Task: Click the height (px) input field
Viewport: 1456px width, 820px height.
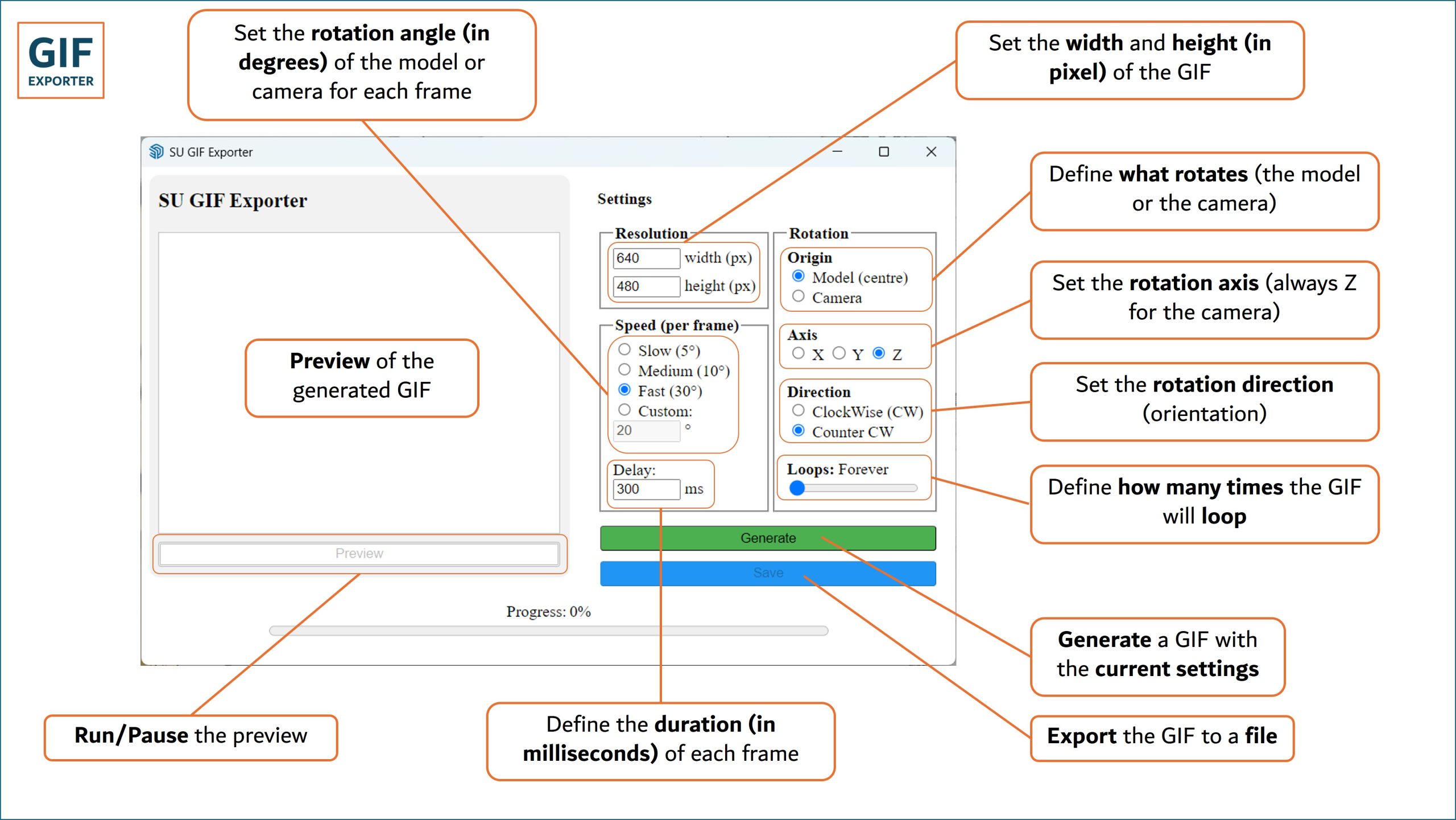Action: (x=646, y=286)
